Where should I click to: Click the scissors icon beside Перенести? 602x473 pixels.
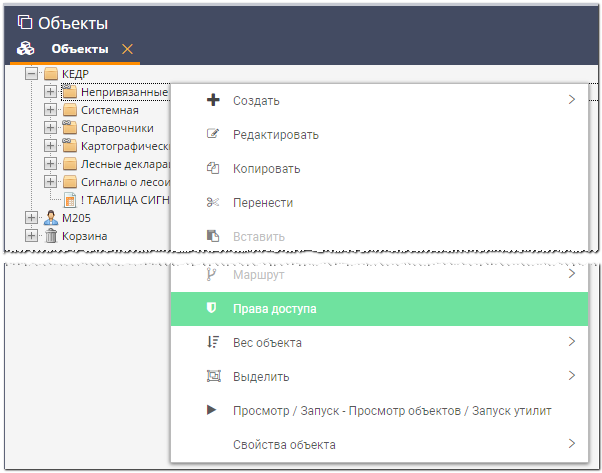[212, 202]
